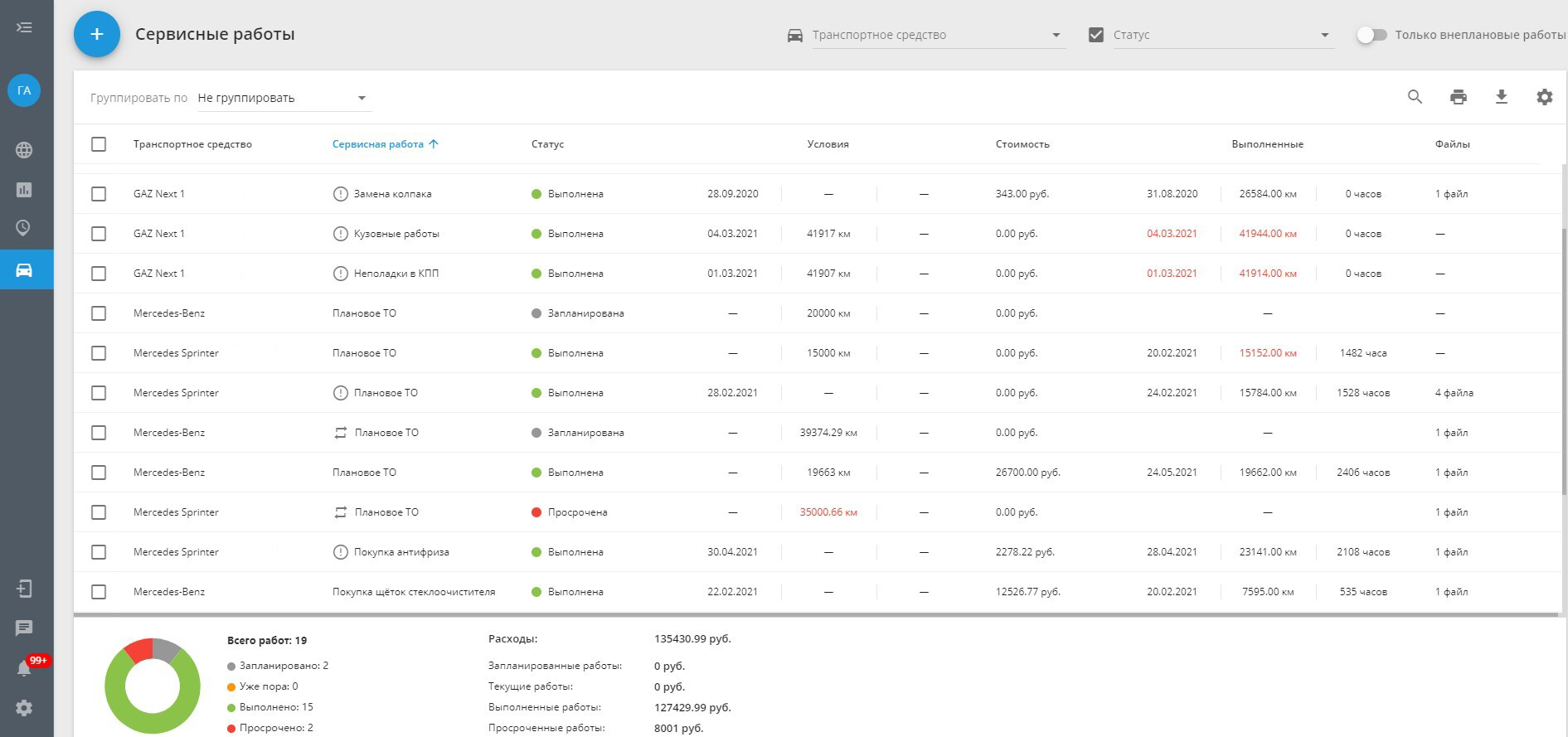Check the Покупка антифриза row checkbox
Viewport: 1568px width, 737px height.
coord(99,552)
